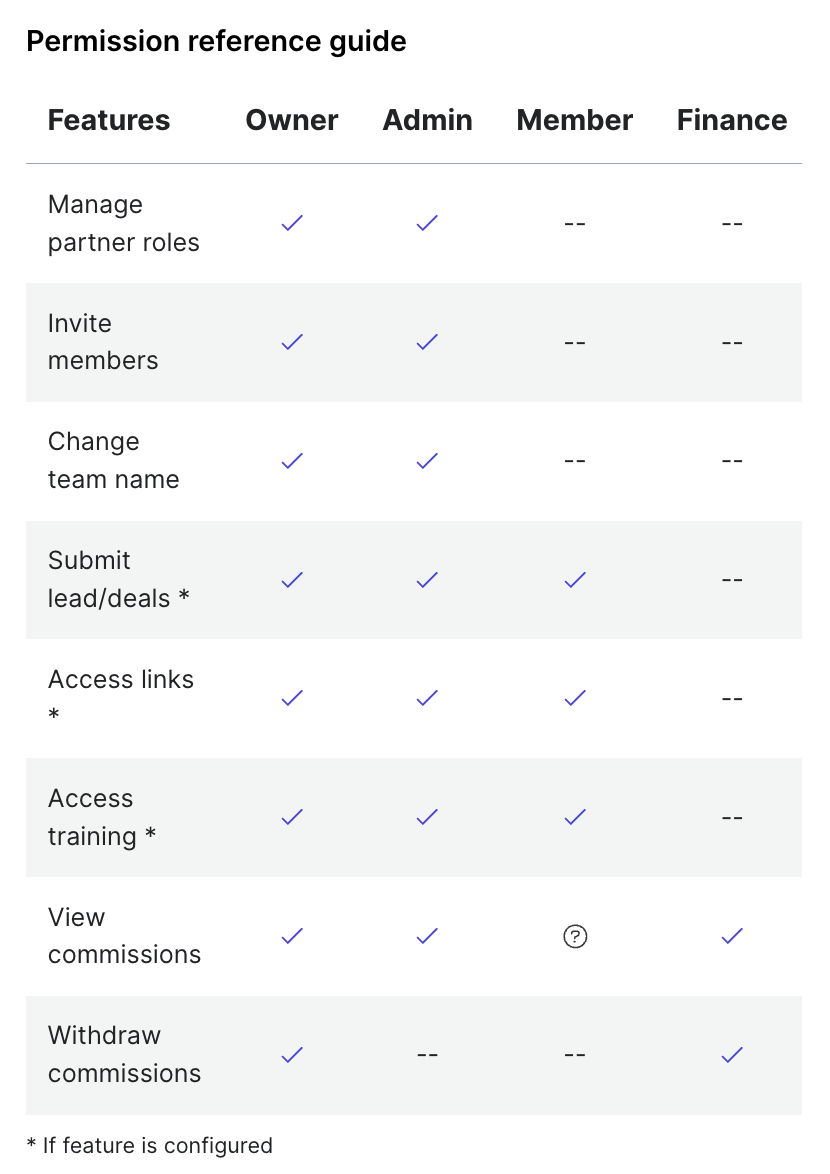Image resolution: width=830 pixels, height=1174 pixels.
Task: Click Admin dash for Withdraw commissions
Action: click(427, 1055)
